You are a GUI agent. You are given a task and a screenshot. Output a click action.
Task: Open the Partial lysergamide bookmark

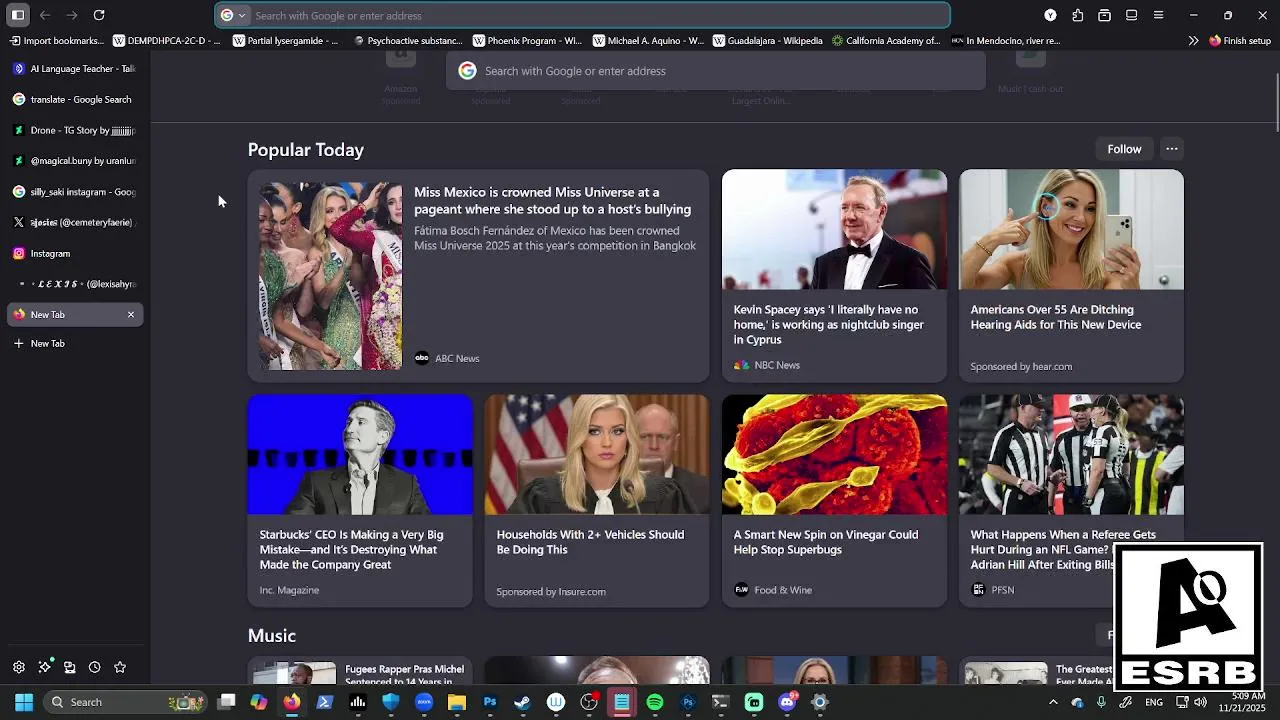click(286, 41)
